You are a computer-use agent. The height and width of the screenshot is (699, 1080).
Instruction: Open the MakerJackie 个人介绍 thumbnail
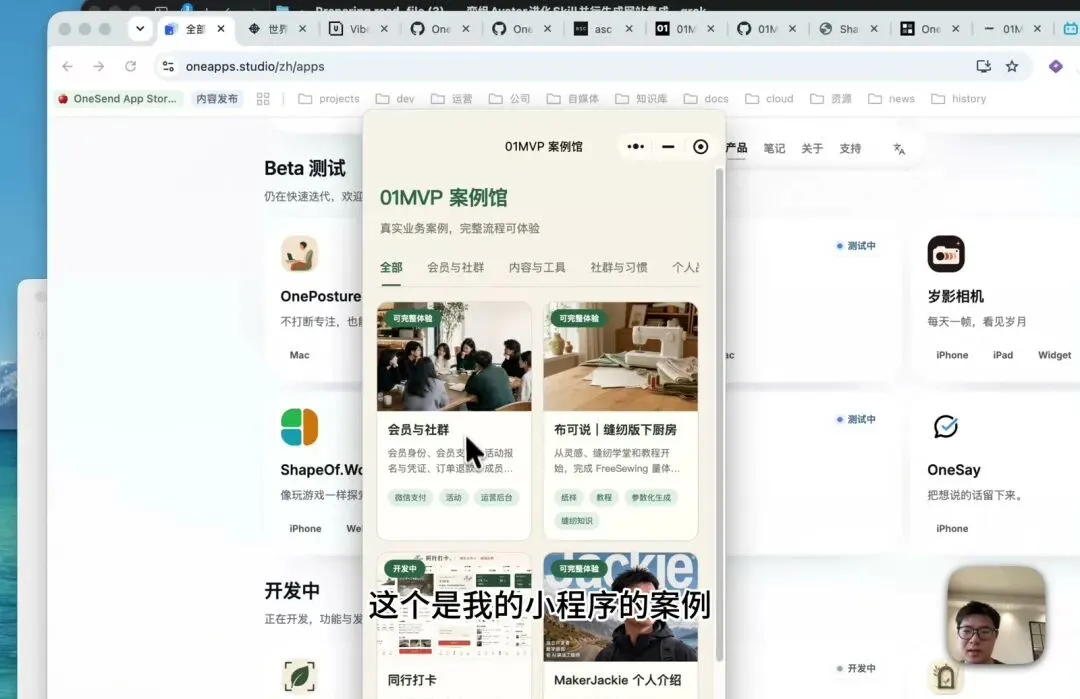[621, 607]
